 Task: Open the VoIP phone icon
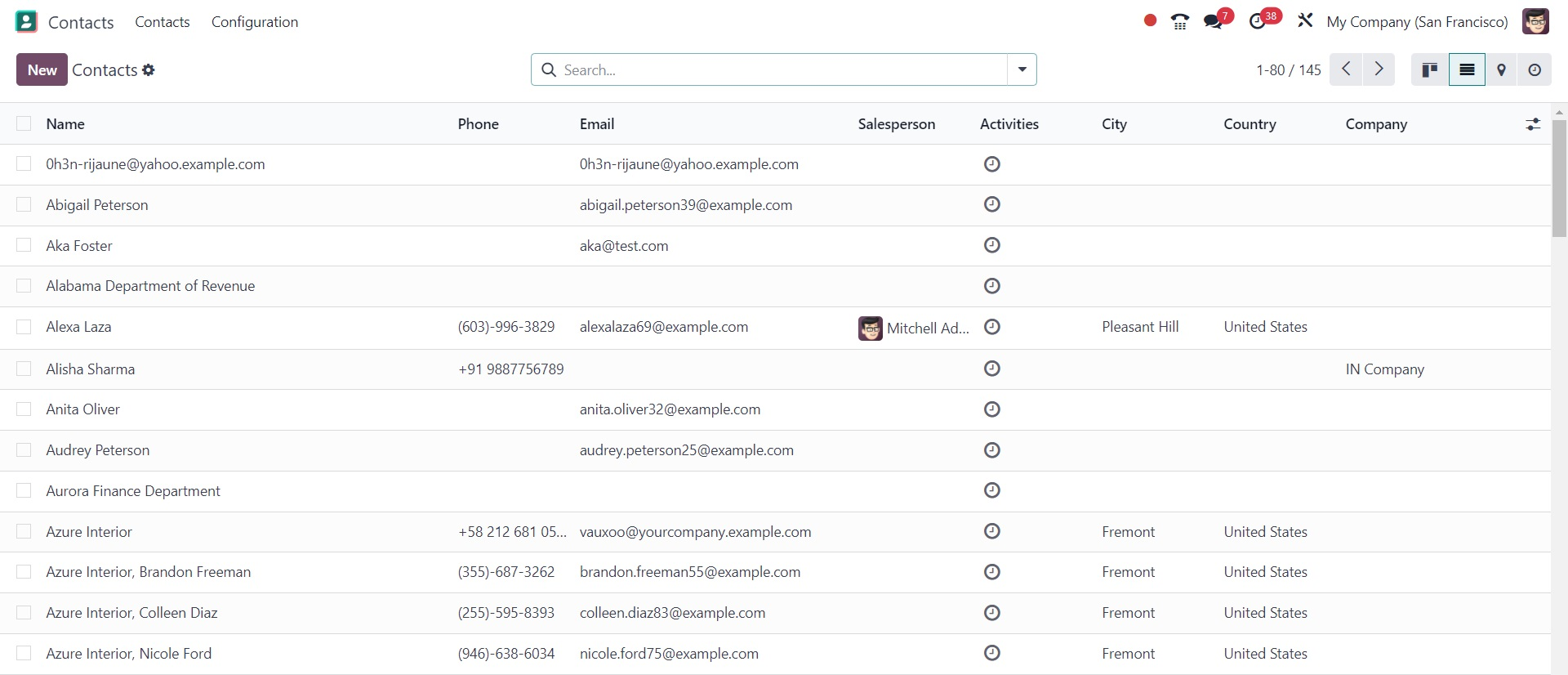(1180, 22)
